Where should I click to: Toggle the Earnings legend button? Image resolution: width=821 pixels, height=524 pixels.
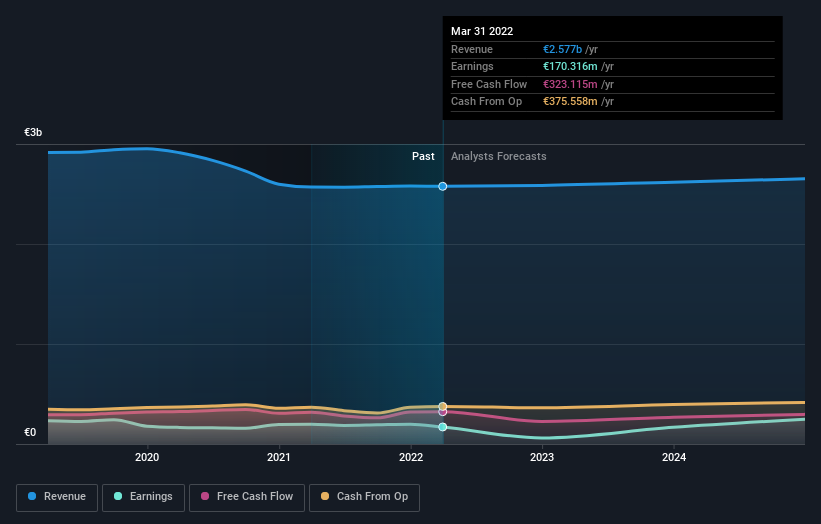click(x=143, y=497)
